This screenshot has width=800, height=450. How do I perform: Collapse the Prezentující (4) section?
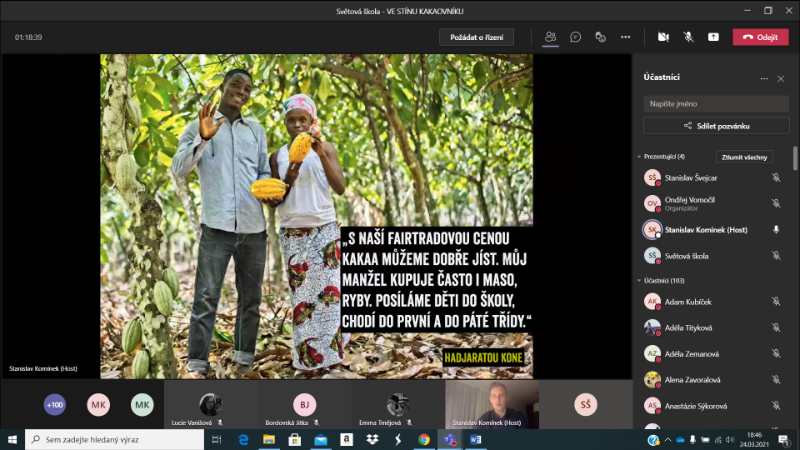click(x=640, y=157)
